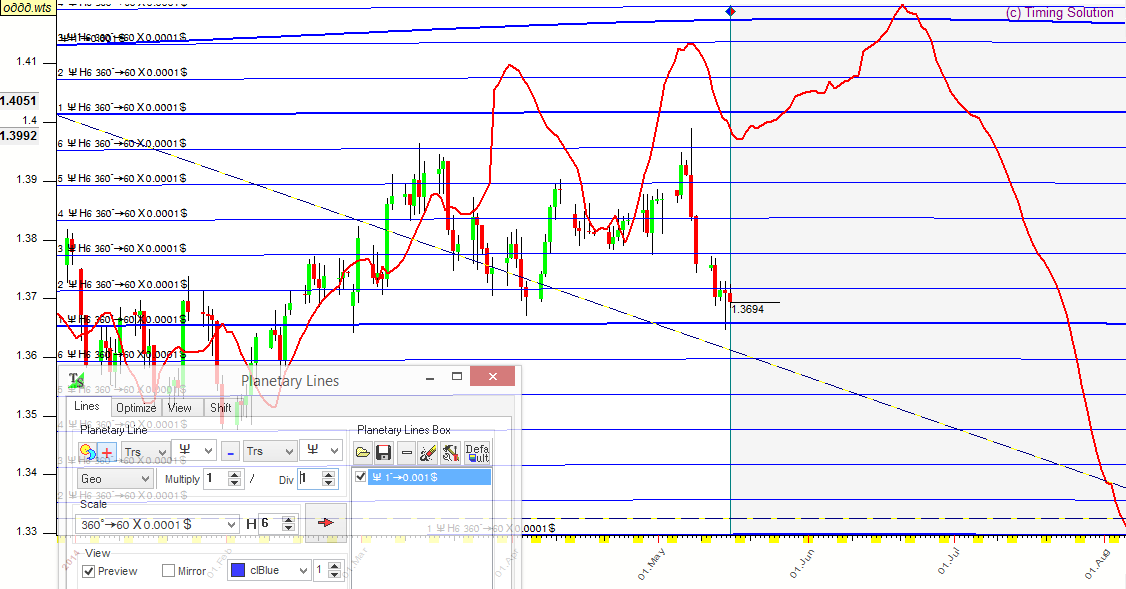Screen dimensions: 1126x589
Task: Save planetary lines using the floppy disk icon
Action: click(x=383, y=453)
